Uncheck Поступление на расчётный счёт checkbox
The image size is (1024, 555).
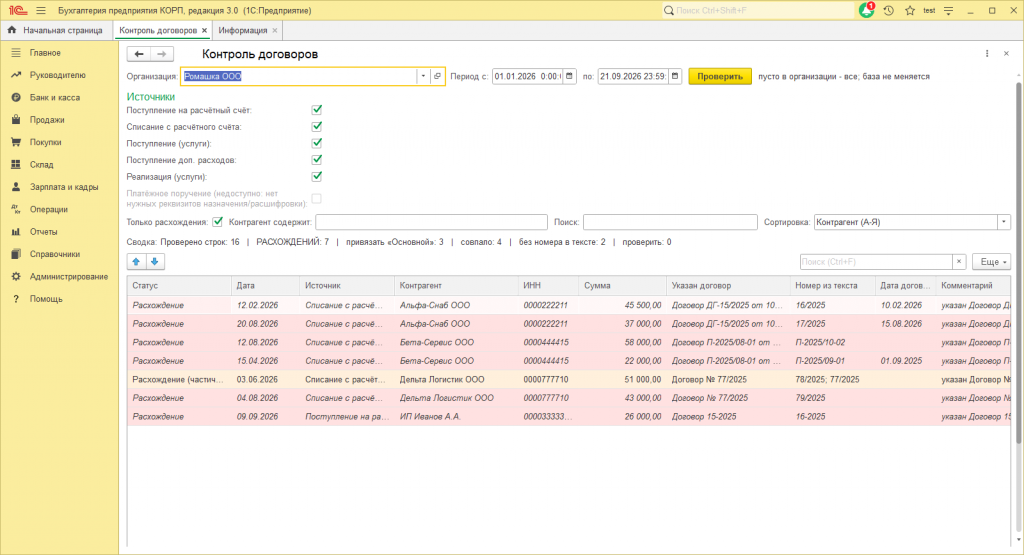[317, 110]
